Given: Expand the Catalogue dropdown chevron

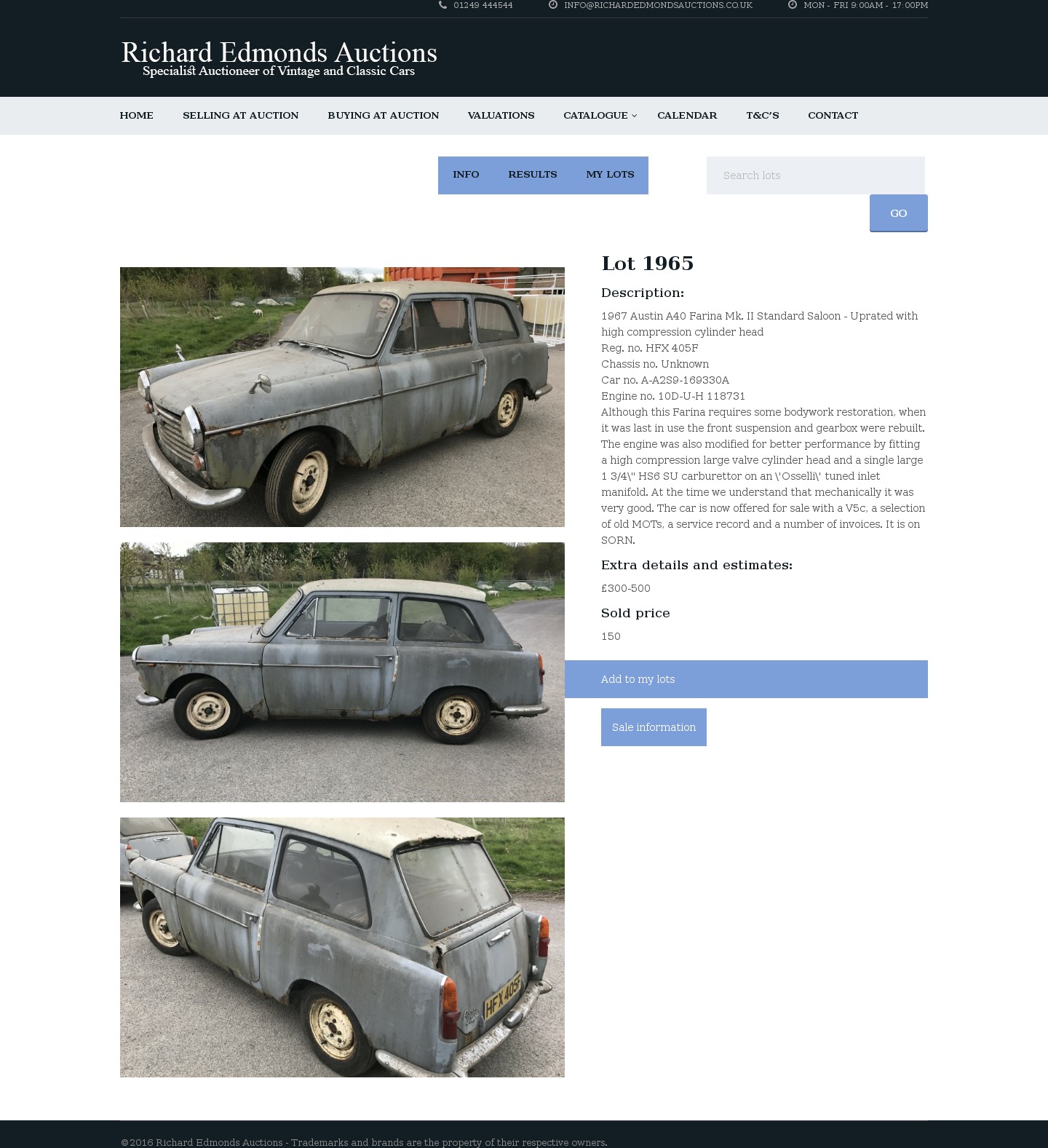Looking at the screenshot, I should tap(634, 116).
